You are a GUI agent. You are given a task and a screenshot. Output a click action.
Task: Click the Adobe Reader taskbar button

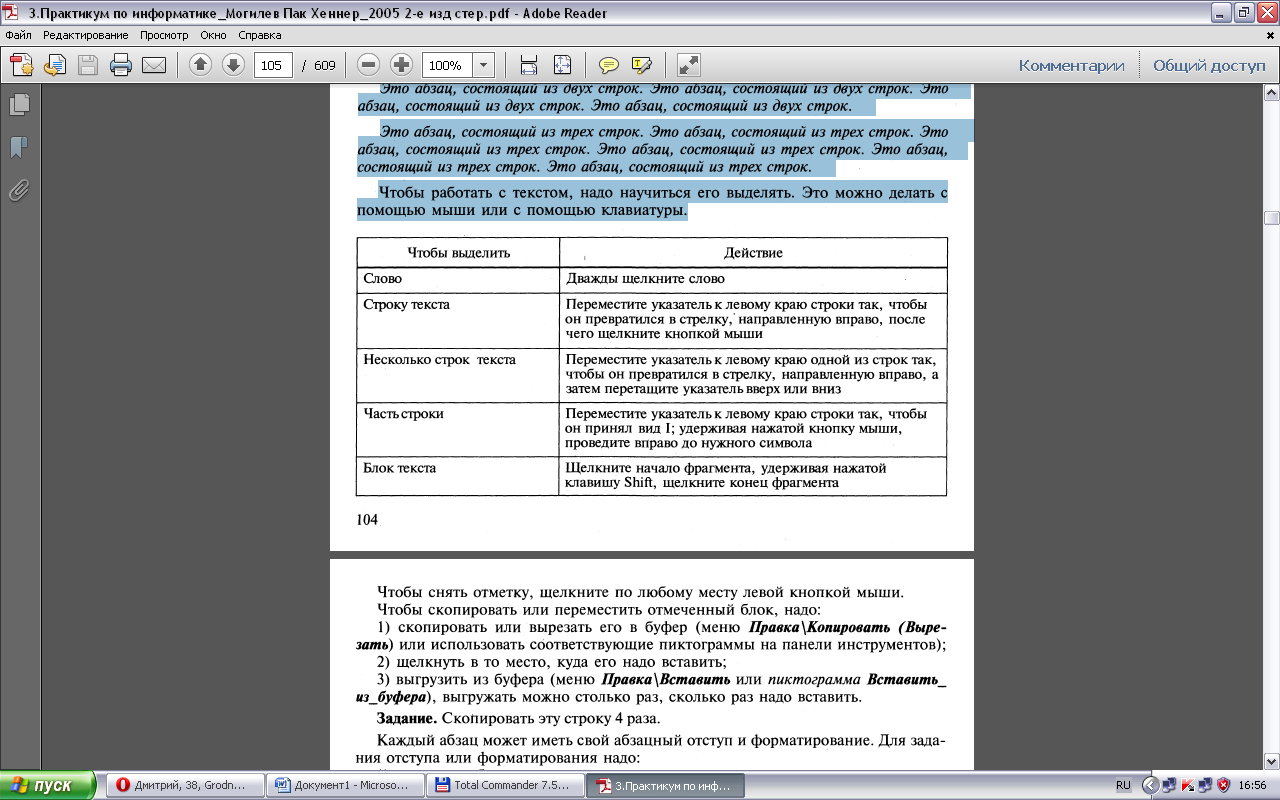pos(666,785)
